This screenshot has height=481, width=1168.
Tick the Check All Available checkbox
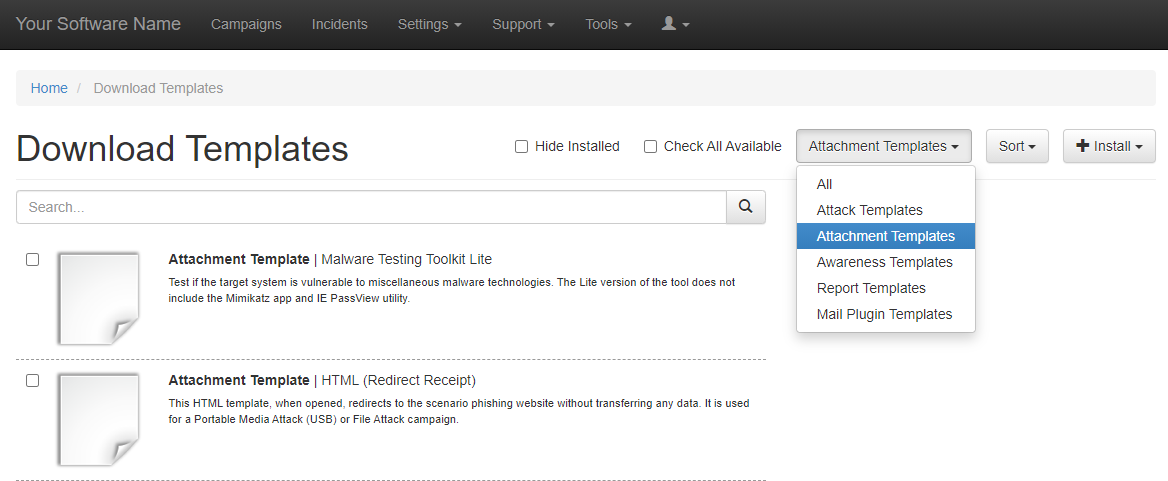pyautogui.click(x=650, y=147)
